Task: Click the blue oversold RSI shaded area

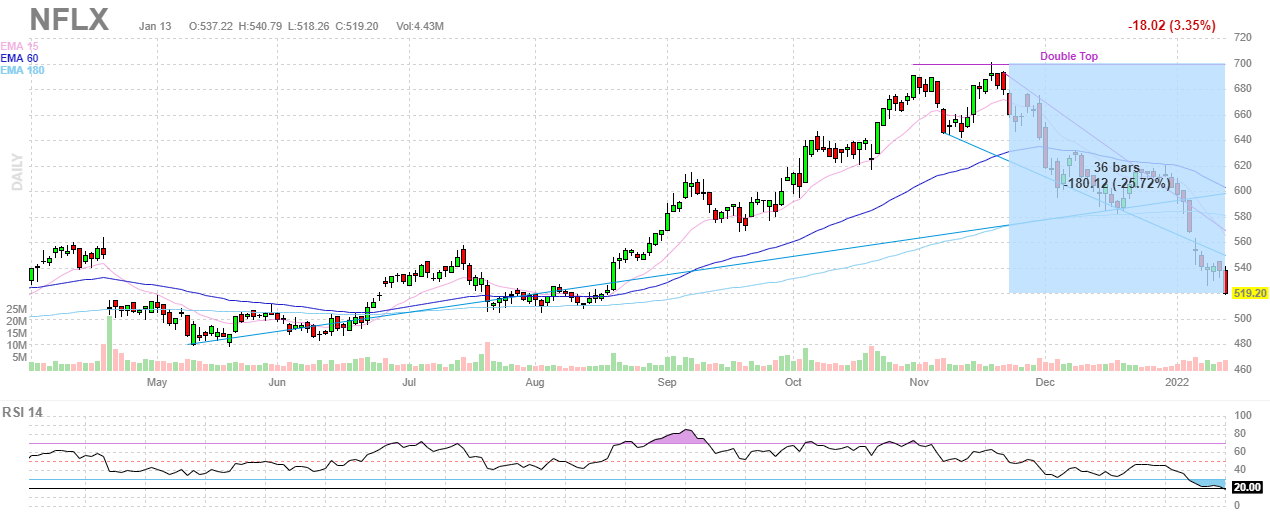Action: coord(1206,482)
